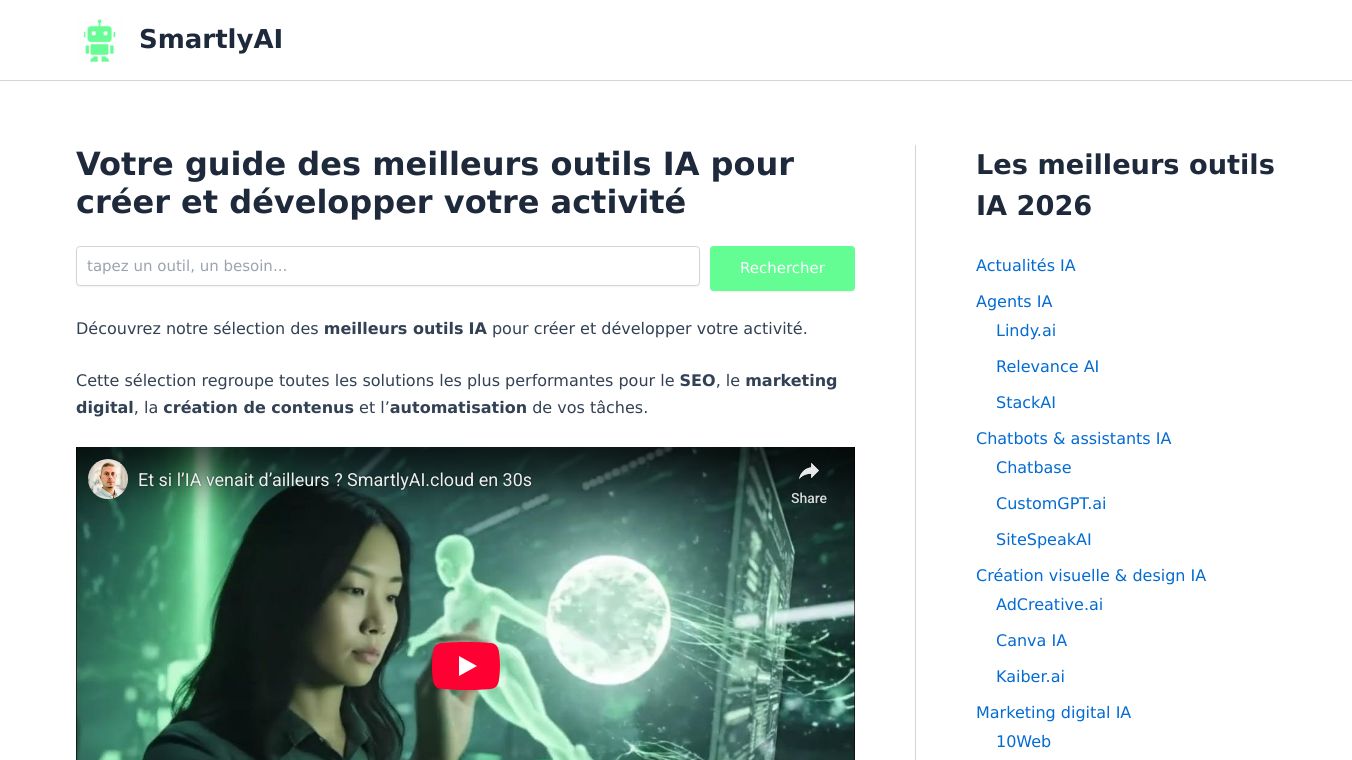The width and height of the screenshot is (1352, 760).
Task: Focus the tool search input field
Action: click(388, 266)
